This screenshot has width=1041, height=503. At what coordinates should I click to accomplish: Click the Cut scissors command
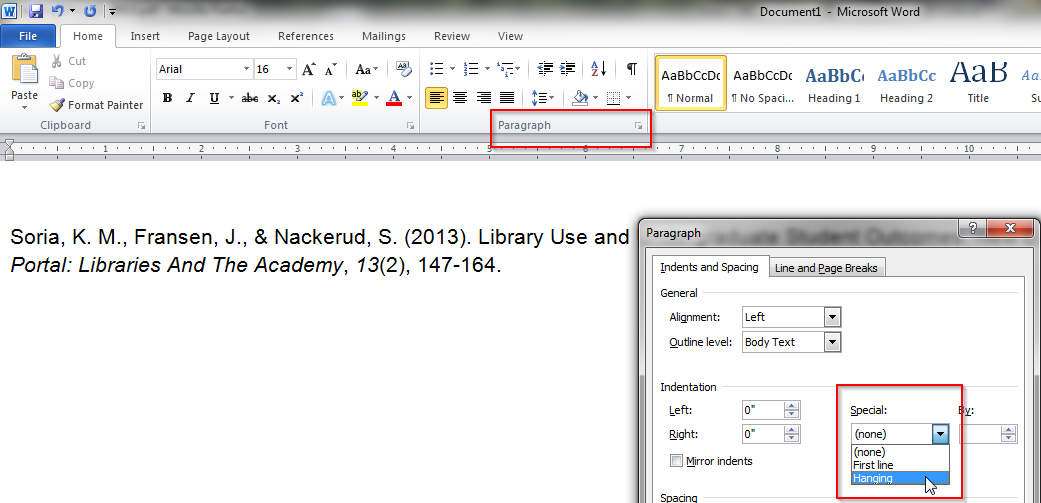(68, 61)
